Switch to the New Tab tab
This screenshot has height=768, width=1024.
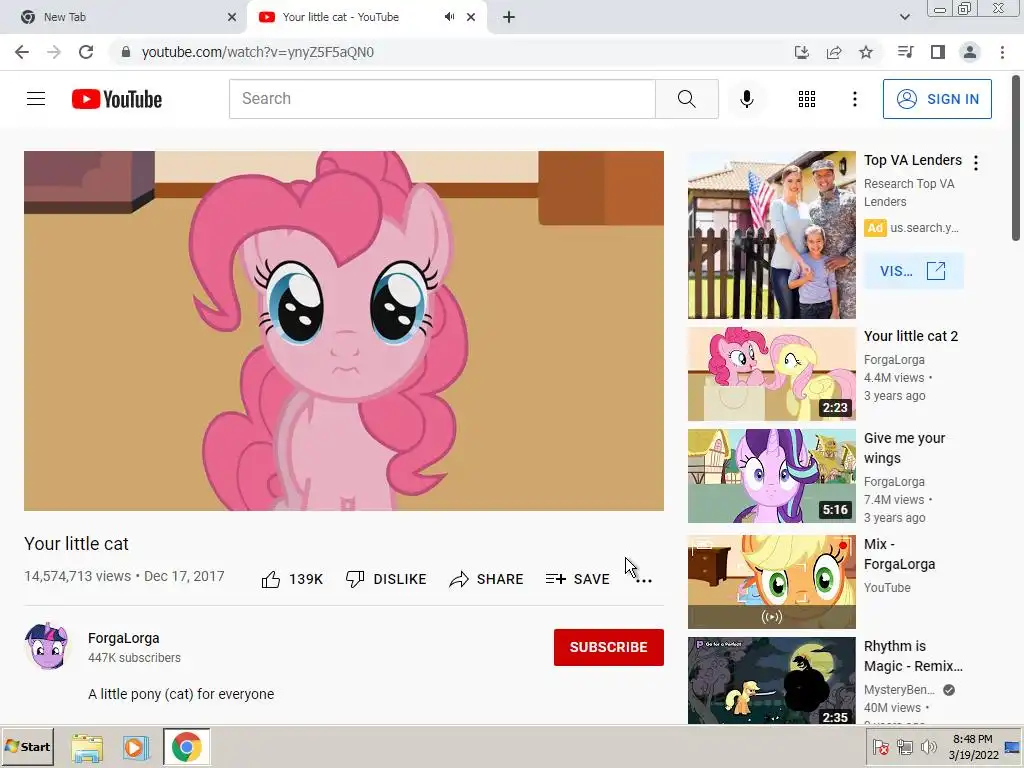[124, 17]
